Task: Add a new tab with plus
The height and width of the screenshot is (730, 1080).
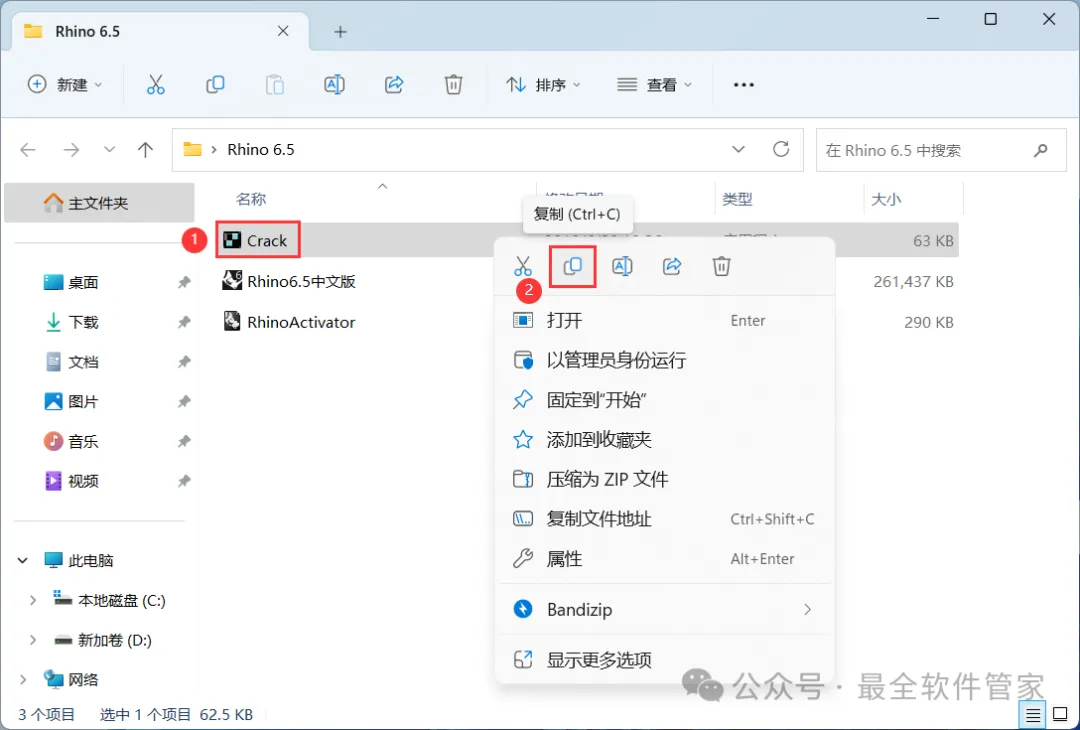Action: click(340, 32)
